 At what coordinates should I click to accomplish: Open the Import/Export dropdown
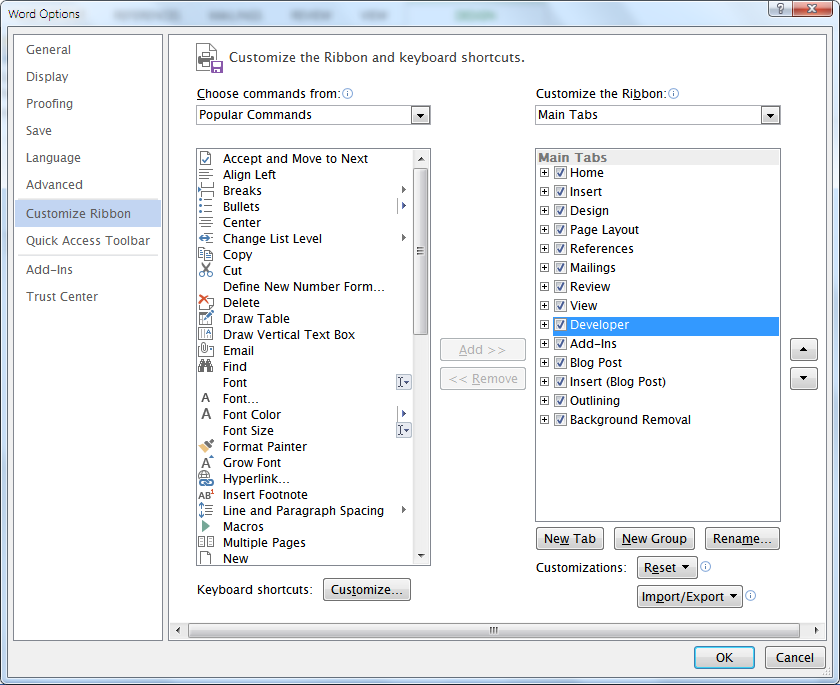[689, 597]
